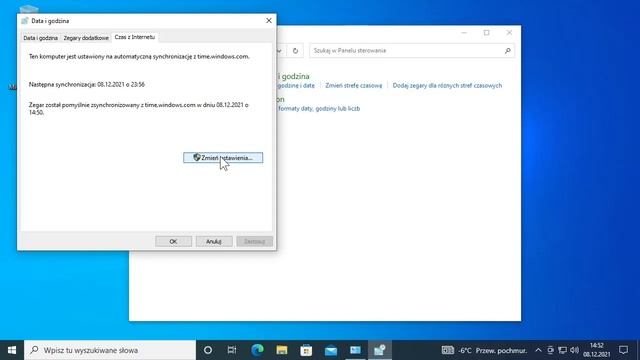Open the notification center
Viewport: 640px width, 360px height.
(623, 350)
